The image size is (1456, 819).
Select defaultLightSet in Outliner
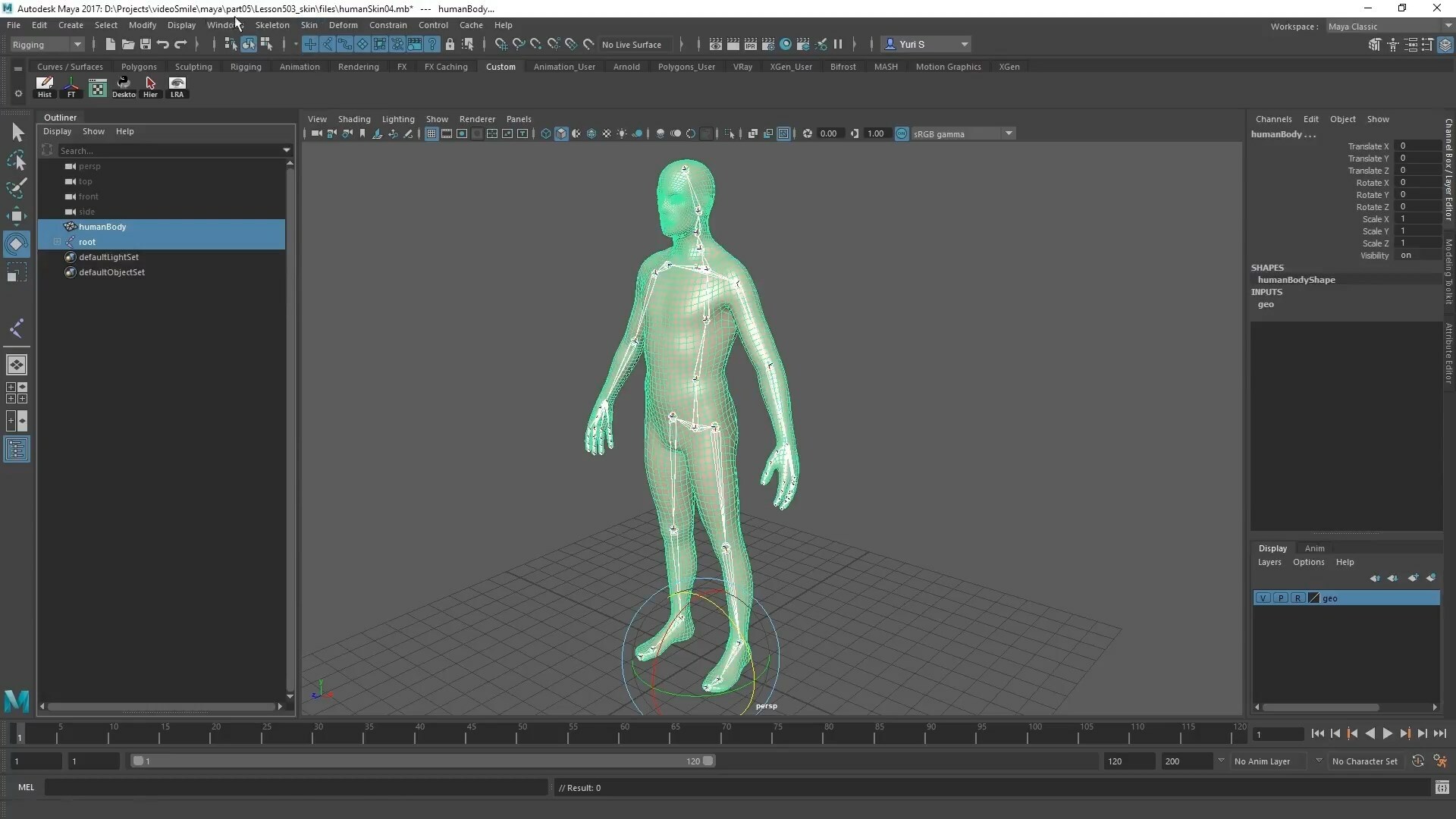108,257
